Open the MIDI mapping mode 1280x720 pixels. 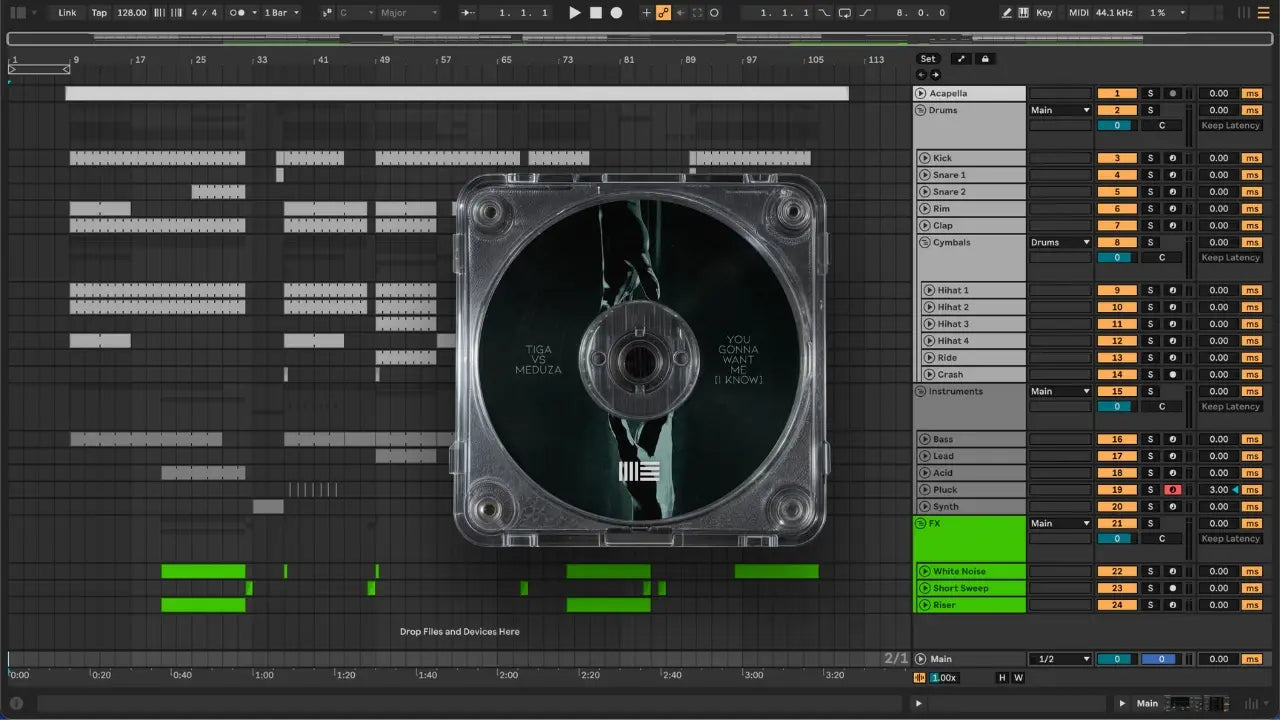point(1078,13)
